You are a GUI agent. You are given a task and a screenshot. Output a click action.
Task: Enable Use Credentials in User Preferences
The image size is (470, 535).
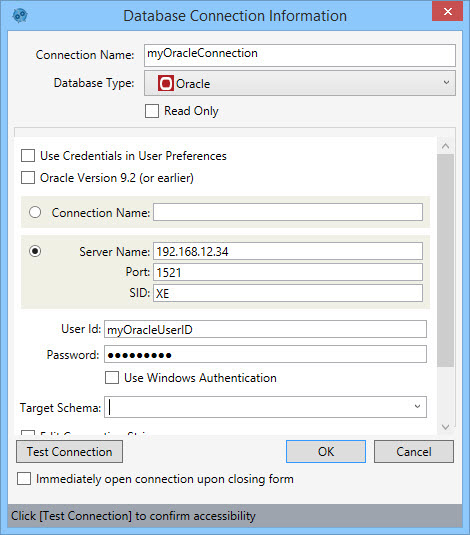pyautogui.click(x=28, y=156)
